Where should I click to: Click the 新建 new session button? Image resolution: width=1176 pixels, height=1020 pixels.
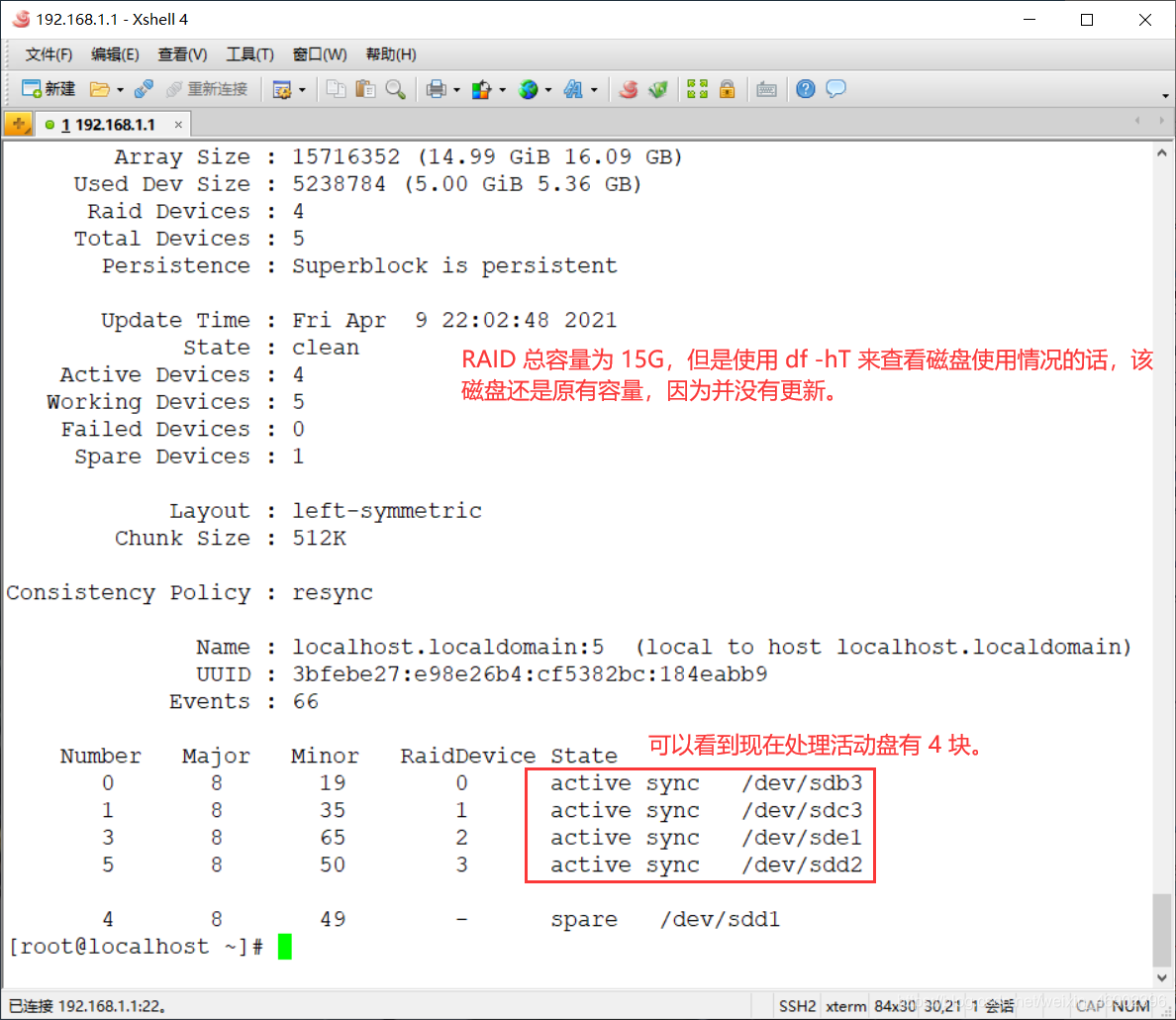pyautogui.click(x=49, y=89)
